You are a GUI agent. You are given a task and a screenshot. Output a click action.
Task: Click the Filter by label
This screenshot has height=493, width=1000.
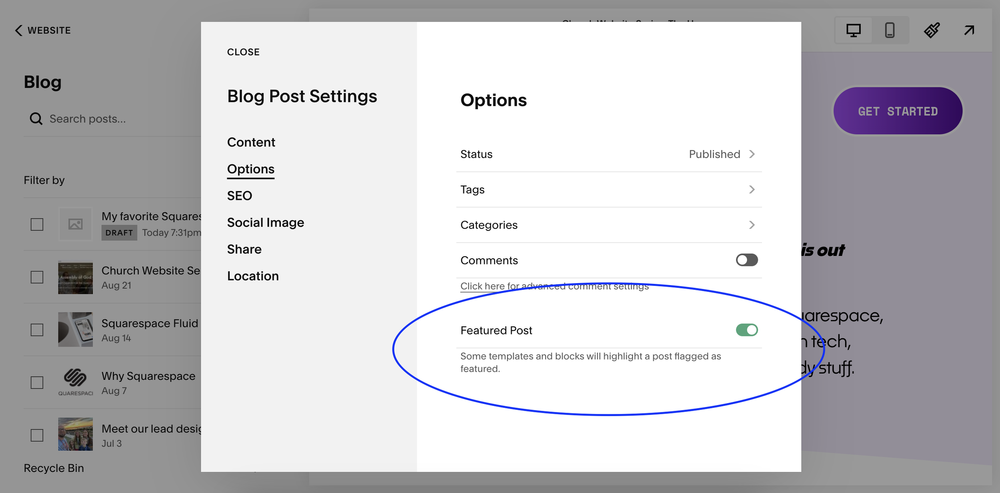point(44,180)
